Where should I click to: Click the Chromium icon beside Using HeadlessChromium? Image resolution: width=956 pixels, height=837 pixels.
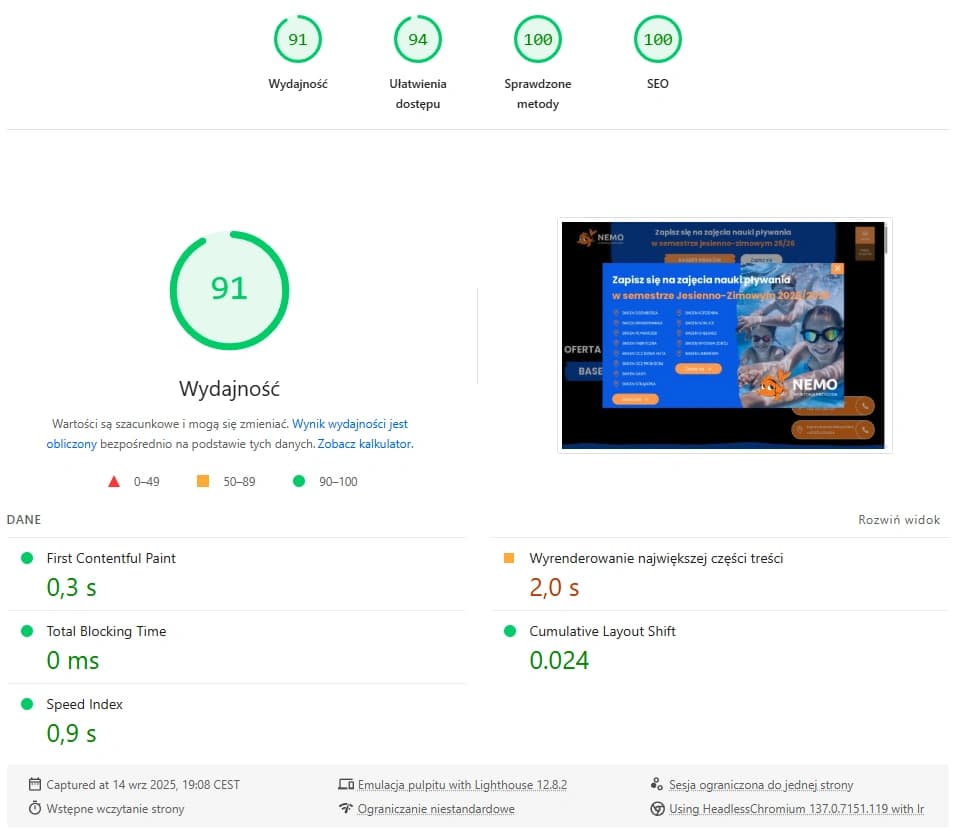point(658,809)
